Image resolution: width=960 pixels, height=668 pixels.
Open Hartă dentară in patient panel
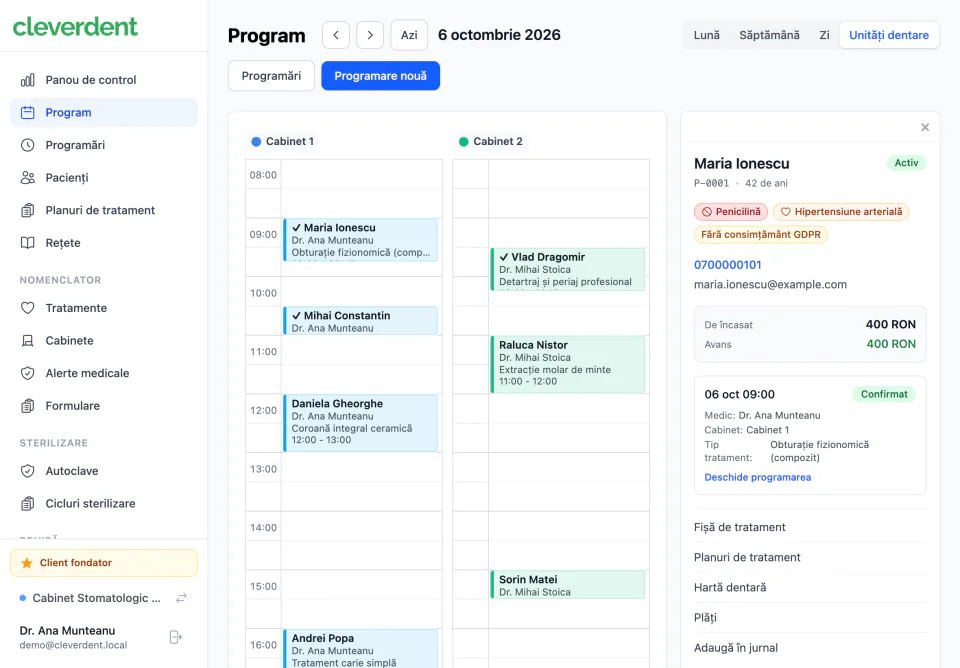tap(810, 587)
